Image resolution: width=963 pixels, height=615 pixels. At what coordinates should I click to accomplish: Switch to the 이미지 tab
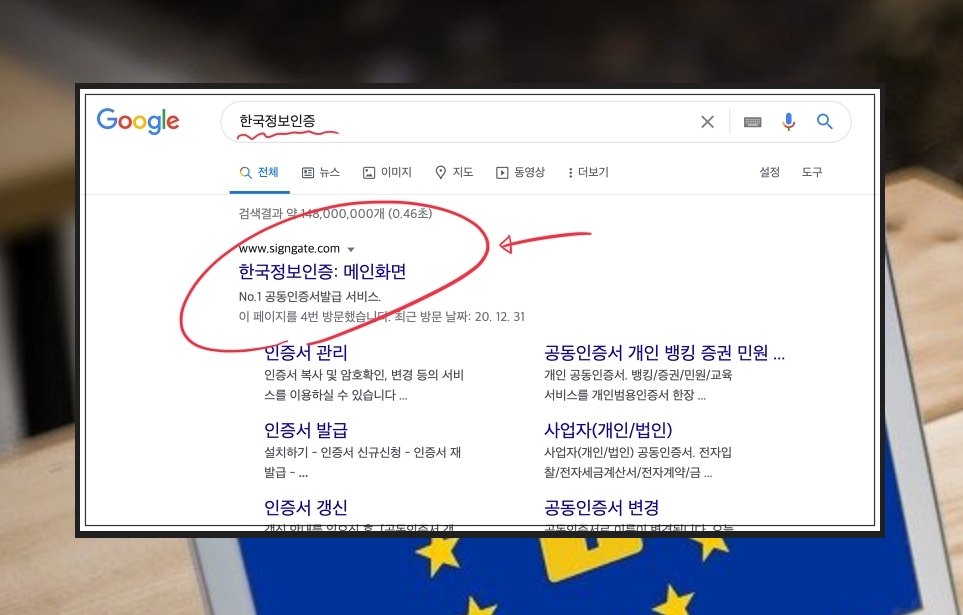387,173
